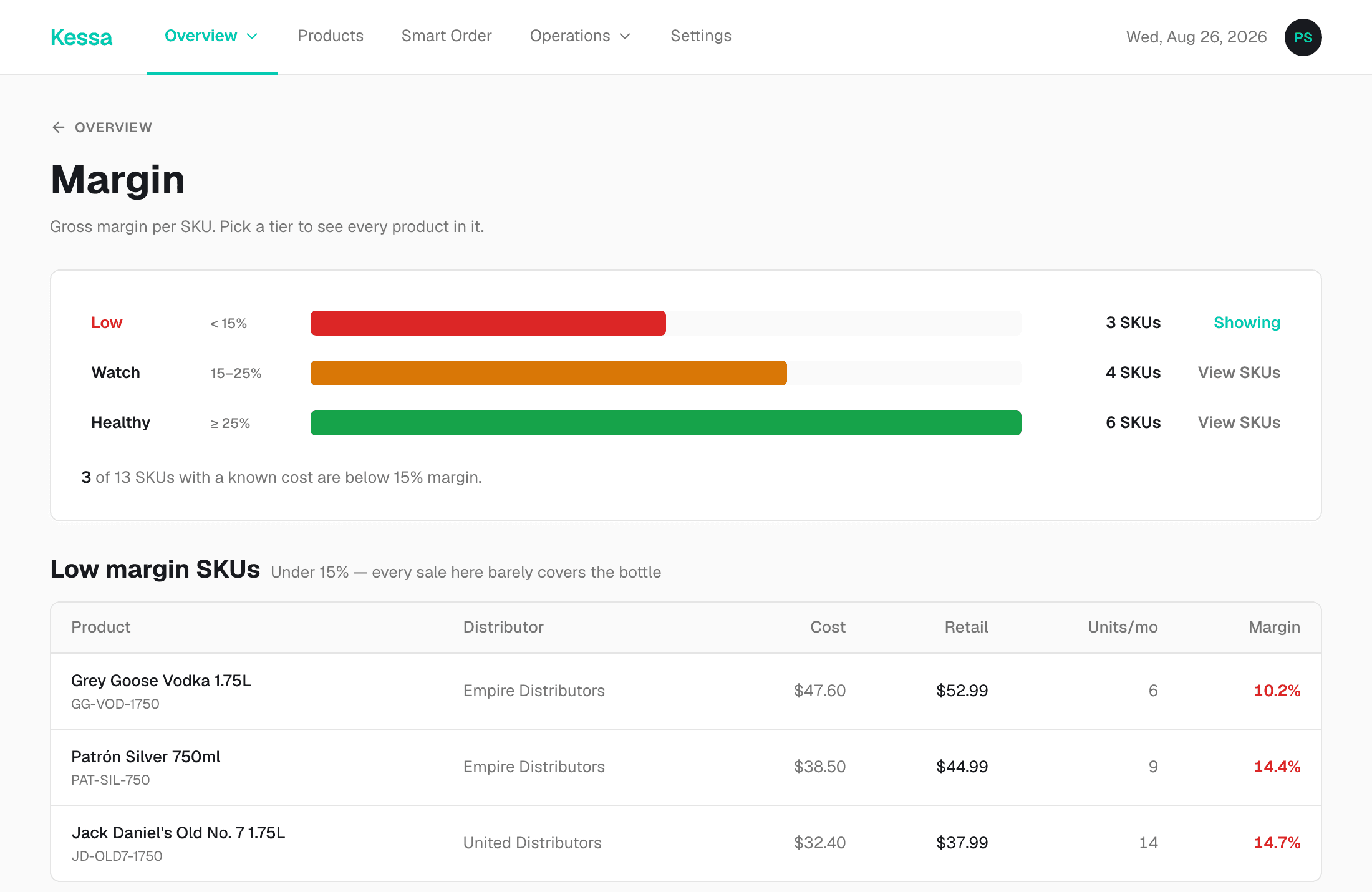Sort by the Cost column header

point(828,627)
